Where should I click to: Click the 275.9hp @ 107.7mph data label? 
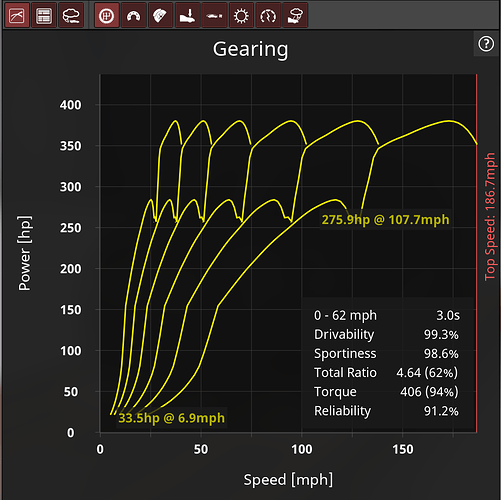pos(385,220)
